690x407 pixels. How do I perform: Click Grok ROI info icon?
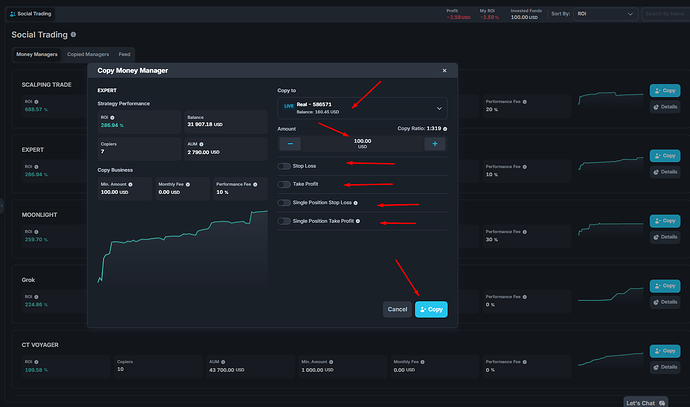[x=36, y=297]
